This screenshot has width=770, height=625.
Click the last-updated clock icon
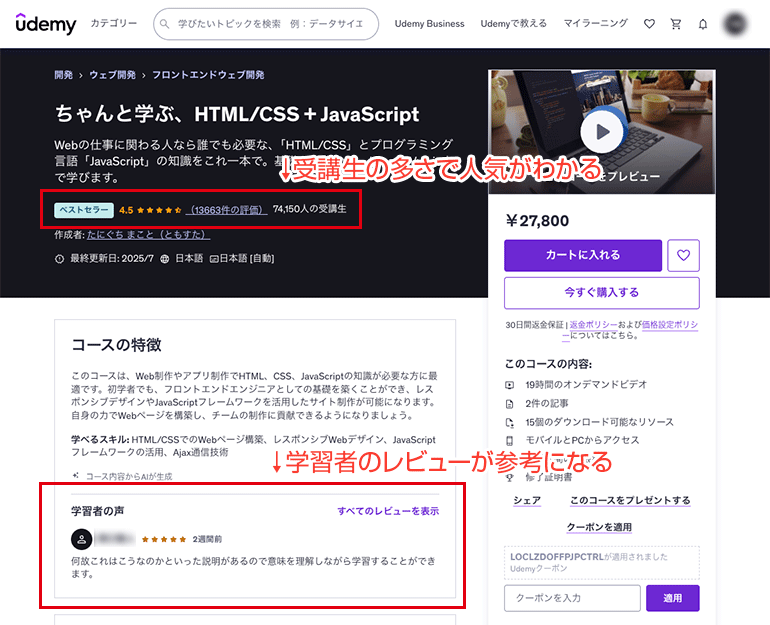59,258
